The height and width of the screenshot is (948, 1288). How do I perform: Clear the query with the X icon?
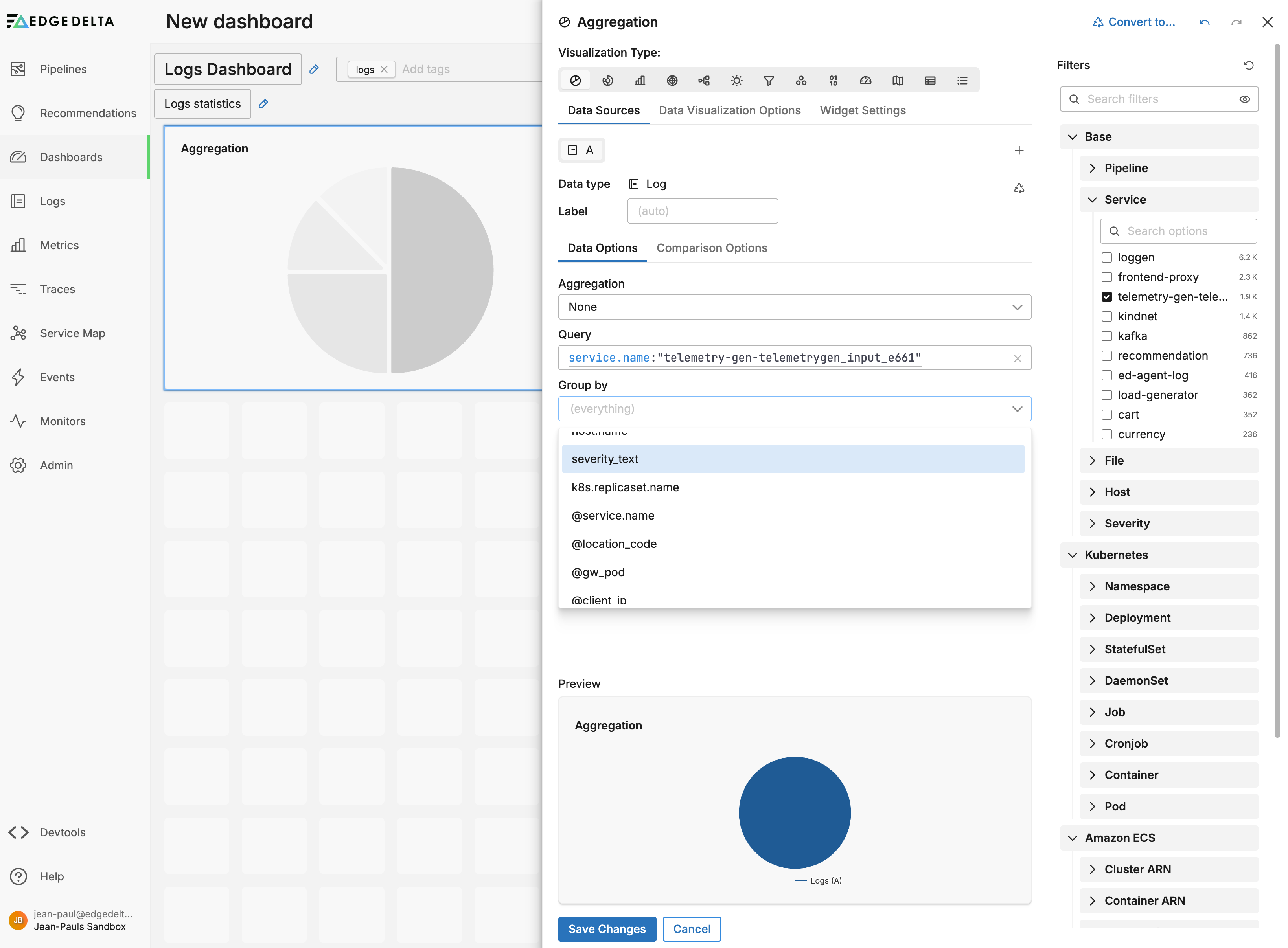tap(1017, 359)
